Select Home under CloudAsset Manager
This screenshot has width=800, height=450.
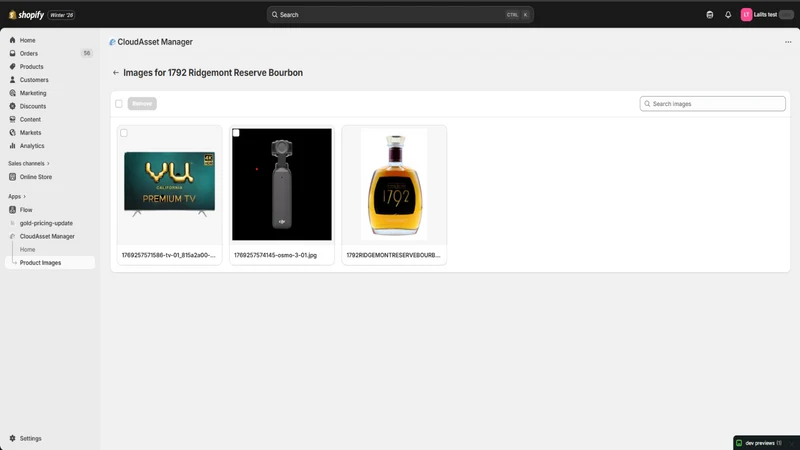28,249
